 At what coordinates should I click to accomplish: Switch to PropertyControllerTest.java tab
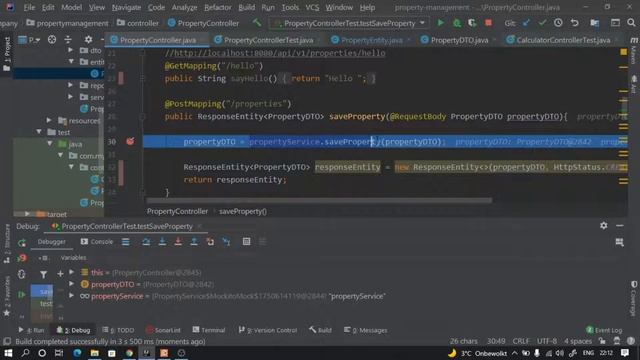pyautogui.click(x=269, y=40)
